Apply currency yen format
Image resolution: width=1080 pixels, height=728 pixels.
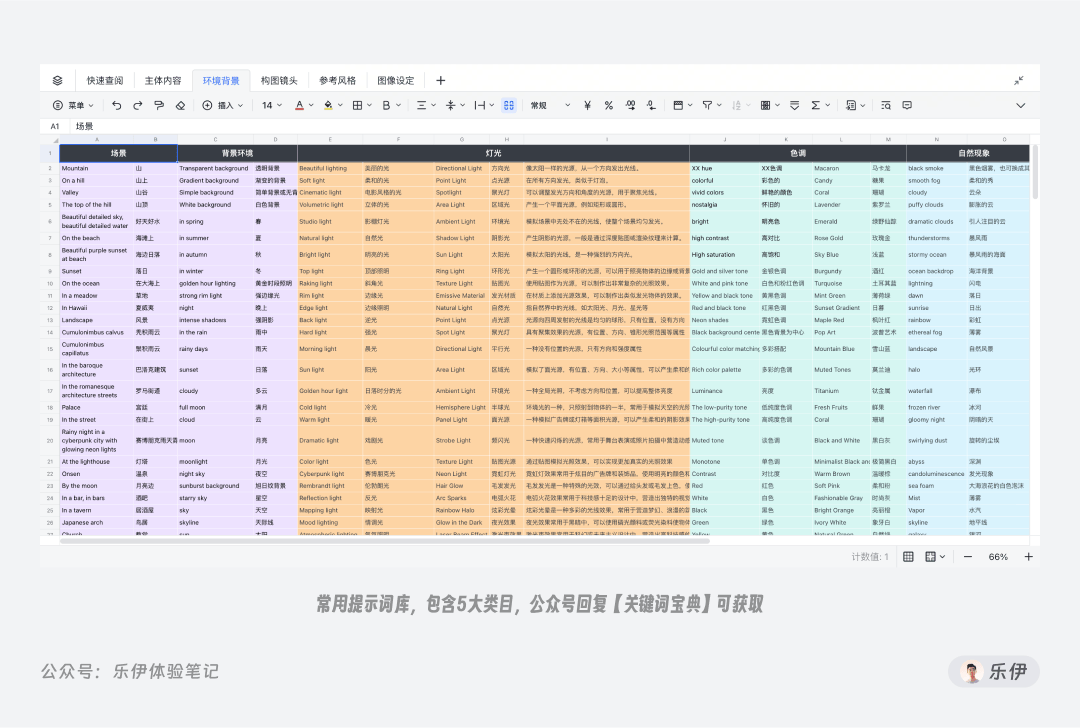click(x=588, y=105)
